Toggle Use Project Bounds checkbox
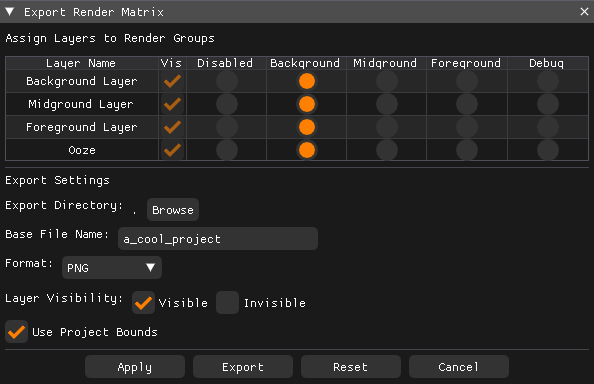The image size is (594, 384). 16,332
